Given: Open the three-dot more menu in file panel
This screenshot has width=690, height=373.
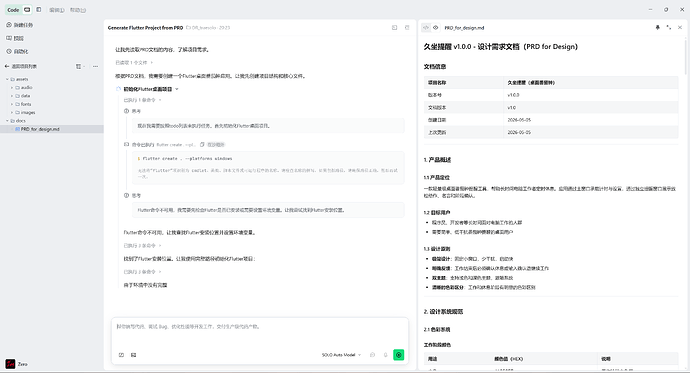Looking at the screenshot, I should pos(95,66).
